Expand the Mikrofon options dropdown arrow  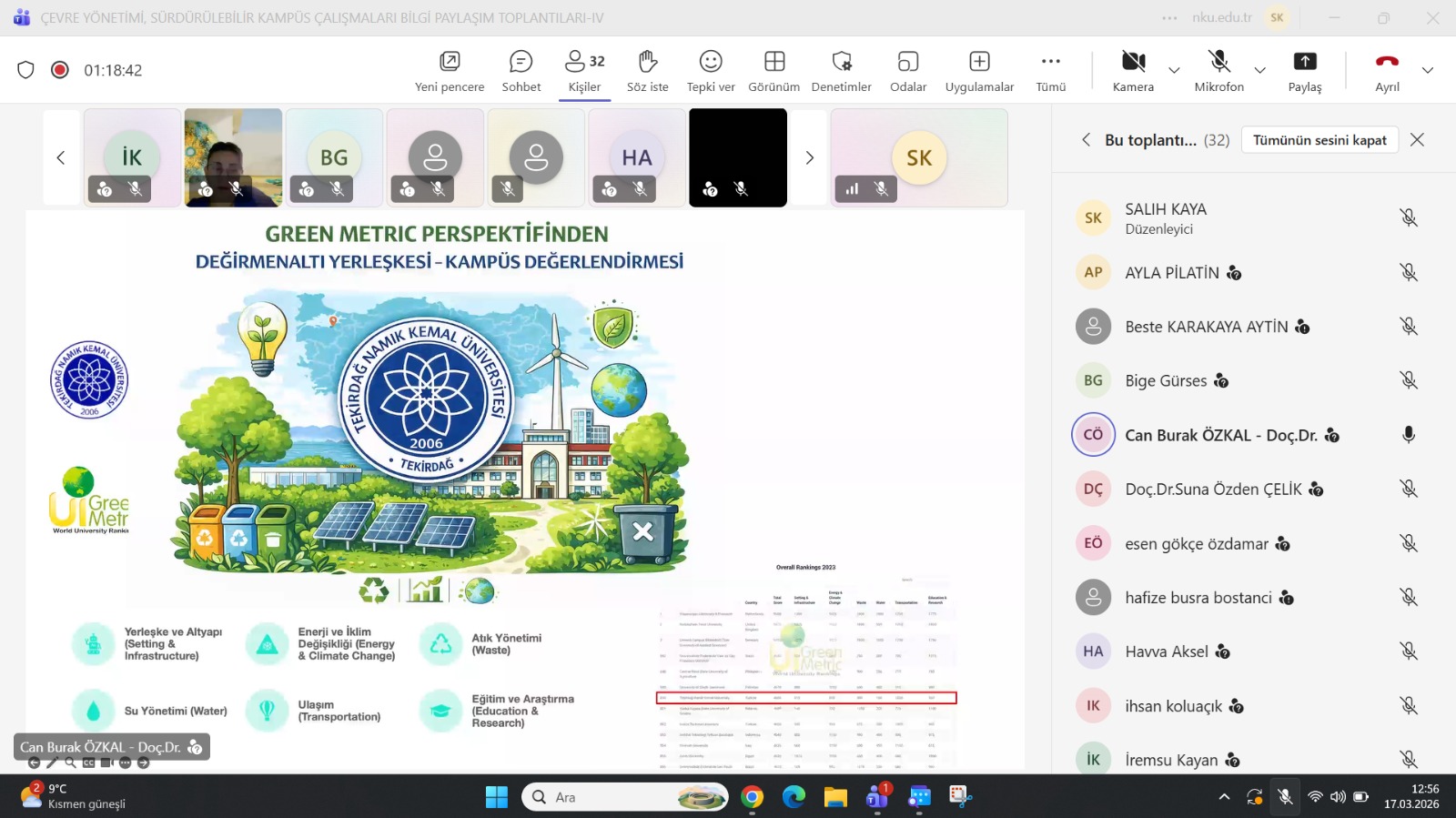coord(1259,70)
